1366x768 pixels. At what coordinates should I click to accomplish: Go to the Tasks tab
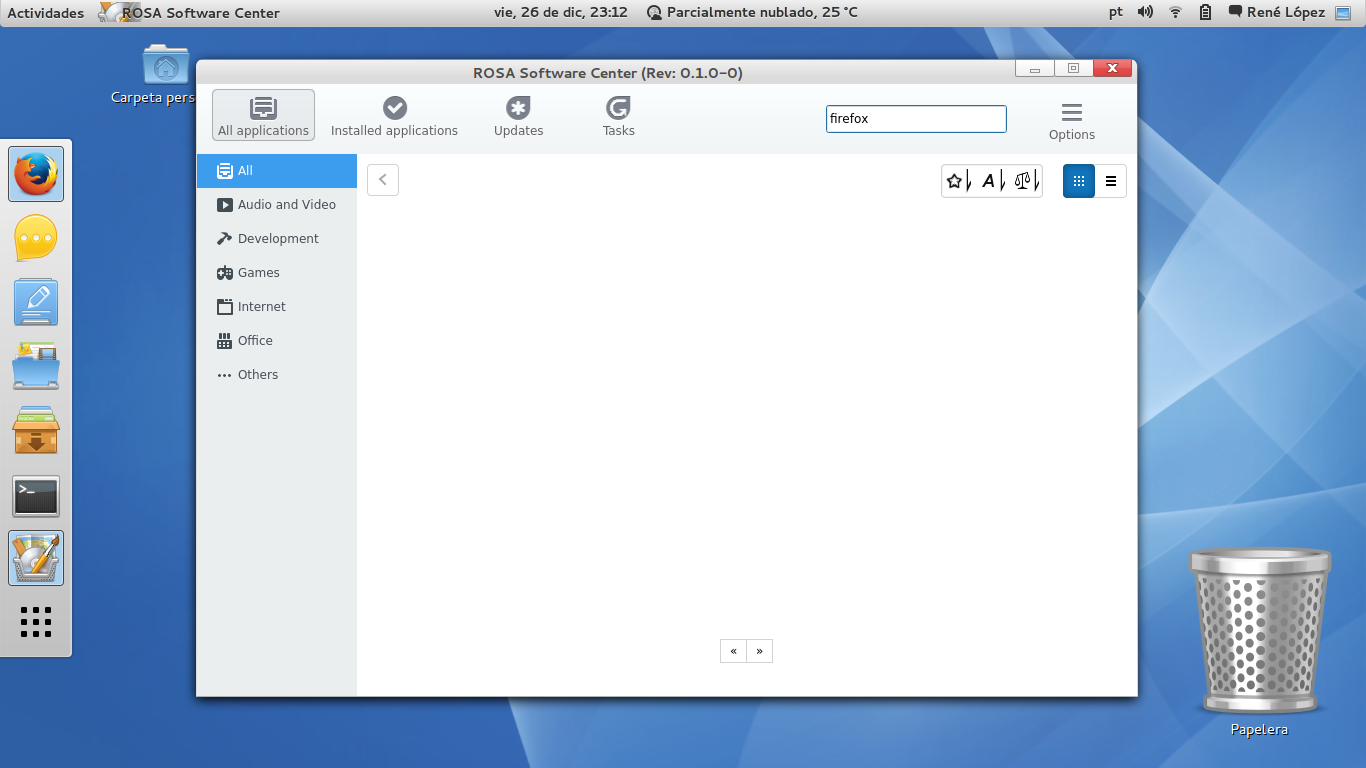pos(618,115)
